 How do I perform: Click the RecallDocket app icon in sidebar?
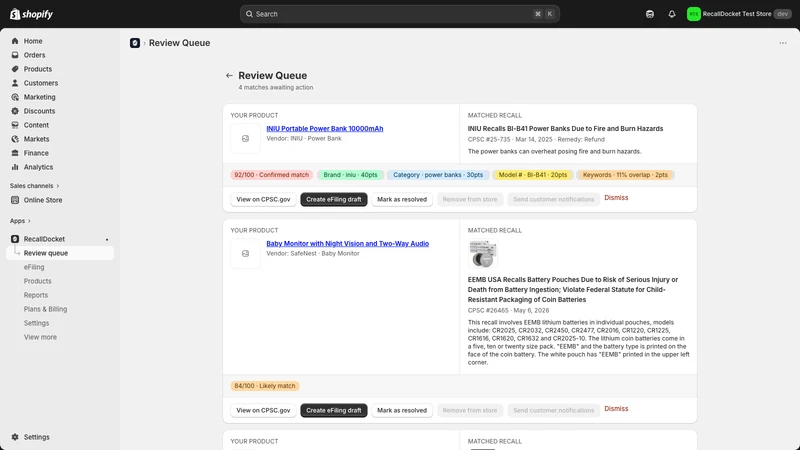(x=15, y=239)
